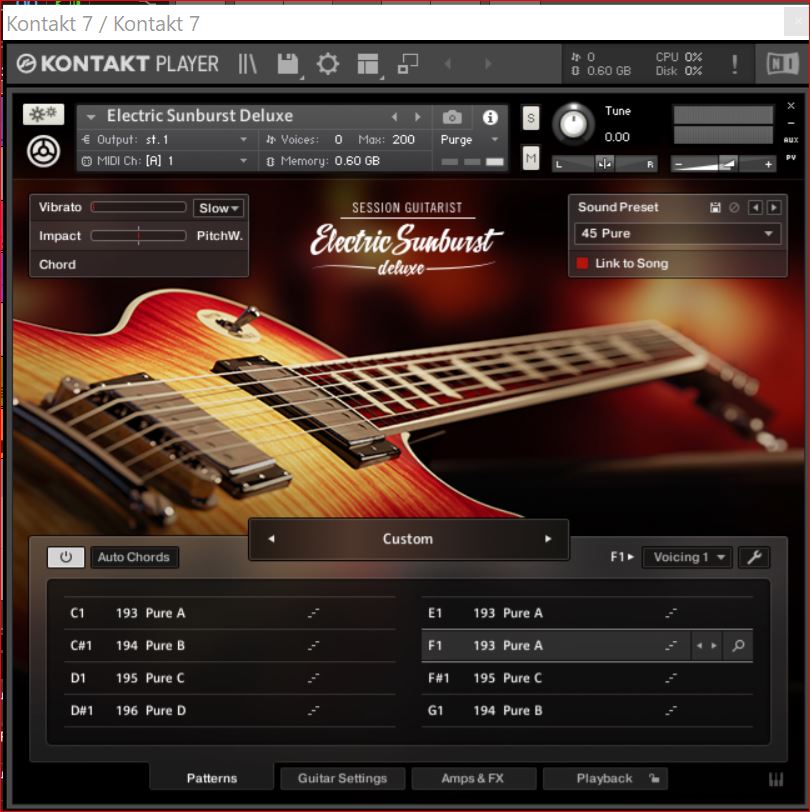Save the Sound Preset disk icon
The image size is (810, 812).
point(715,208)
